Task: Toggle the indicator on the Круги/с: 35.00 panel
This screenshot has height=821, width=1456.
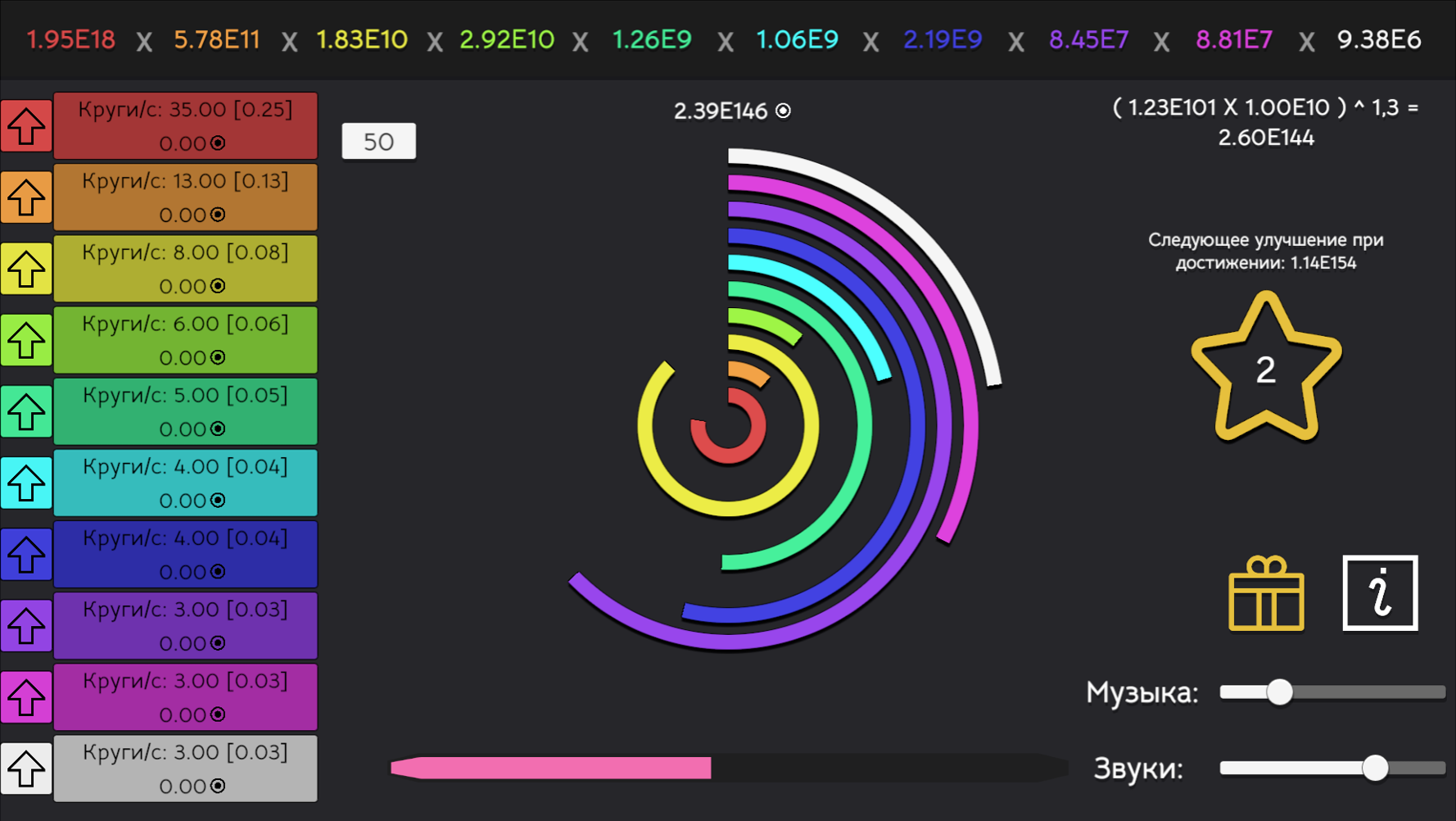Action: click(217, 143)
